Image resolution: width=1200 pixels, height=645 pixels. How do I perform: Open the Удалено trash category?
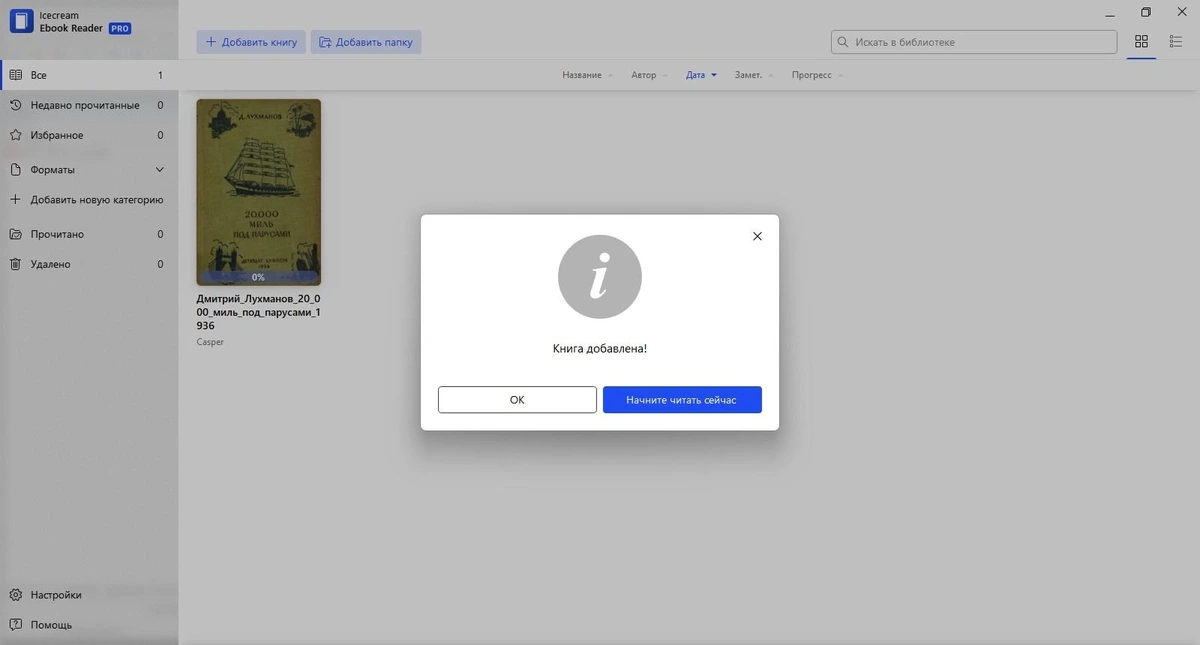pyautogui.click(x=89, y=264)
